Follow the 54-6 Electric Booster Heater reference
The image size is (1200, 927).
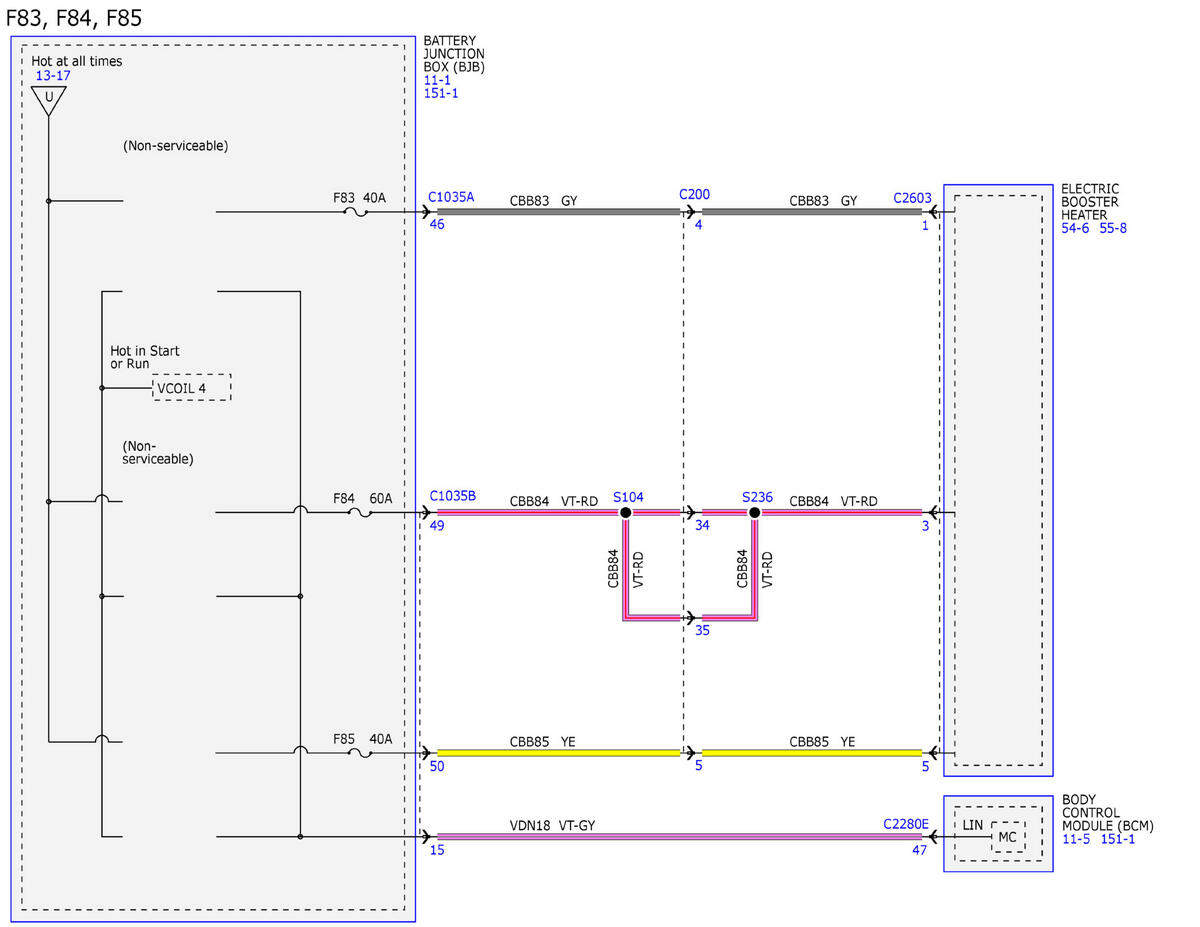click(1076, 229)
